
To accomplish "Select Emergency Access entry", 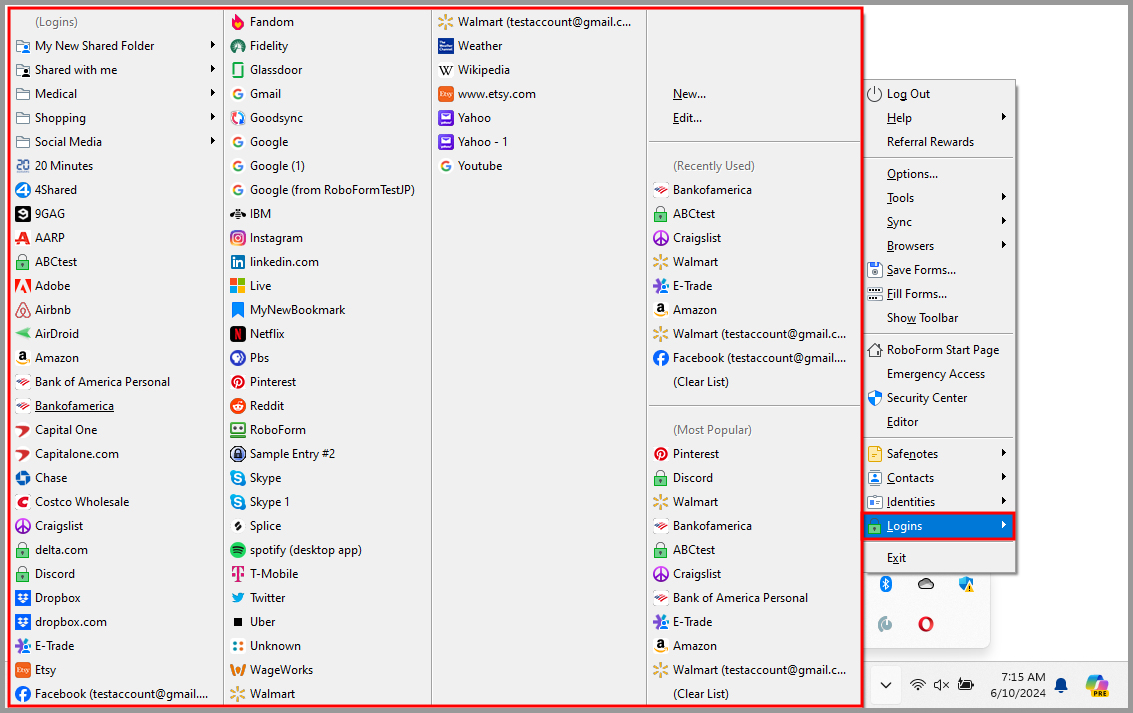I will coord(939,374).
